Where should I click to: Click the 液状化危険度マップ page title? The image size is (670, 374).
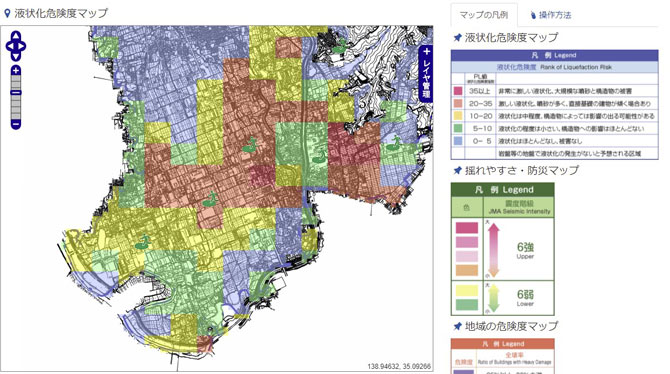click(61, 13)
